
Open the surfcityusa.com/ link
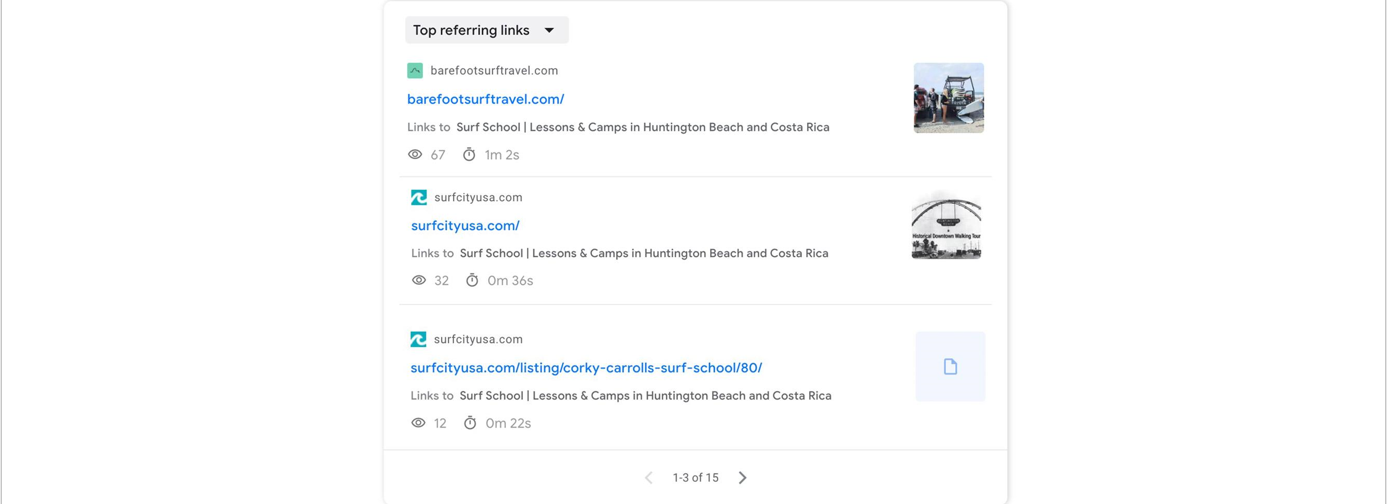(x=465, y=226)
